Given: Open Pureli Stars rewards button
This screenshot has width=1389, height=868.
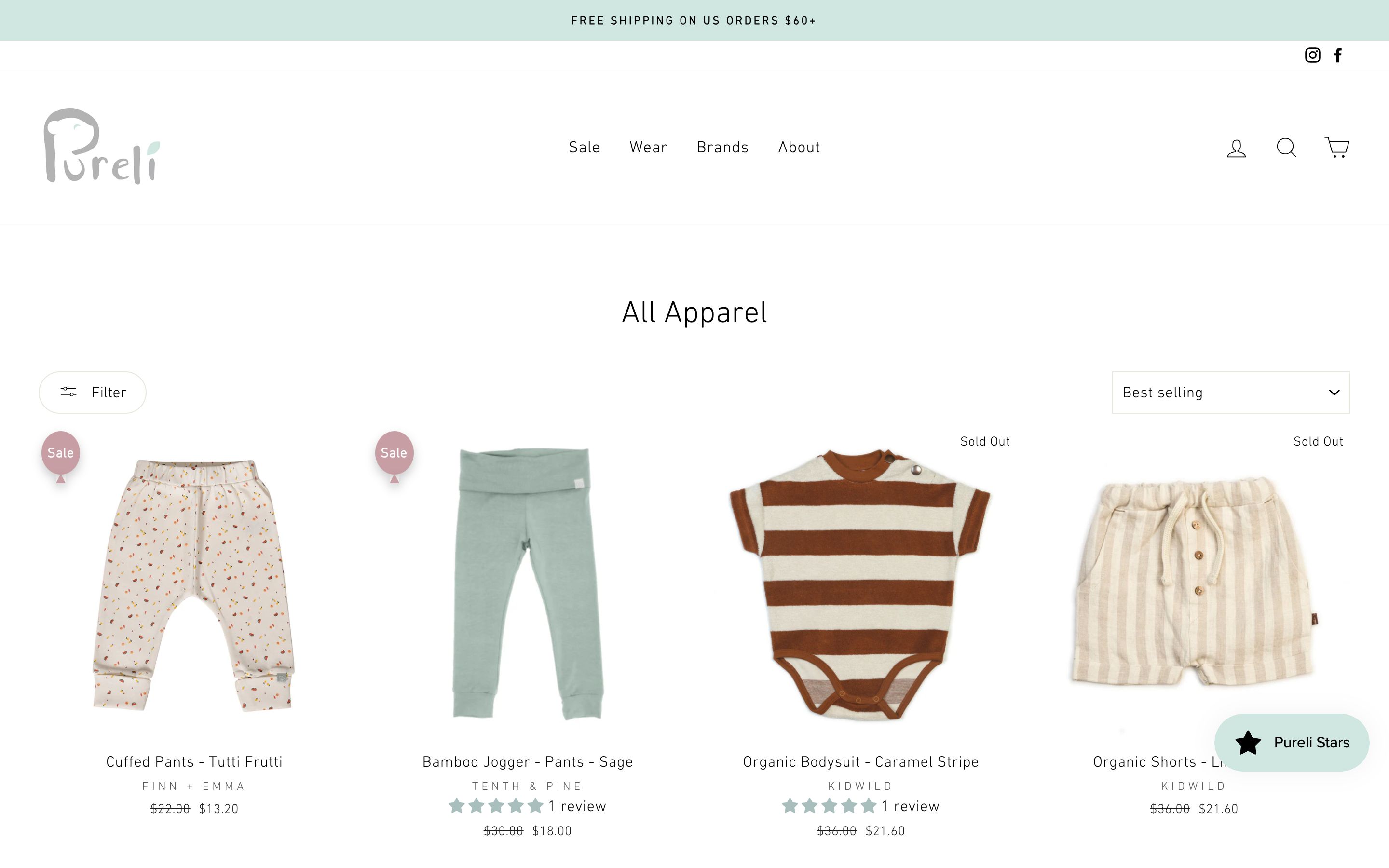Looking at the screenshot, I should pos(1292,743).
